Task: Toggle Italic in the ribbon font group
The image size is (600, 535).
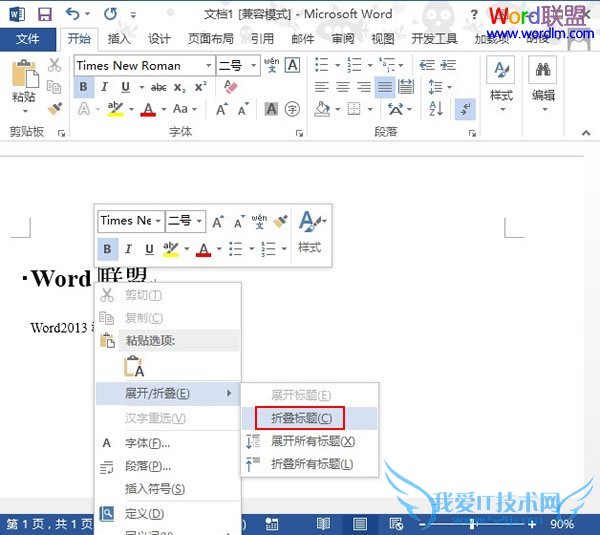Action: 104,87
